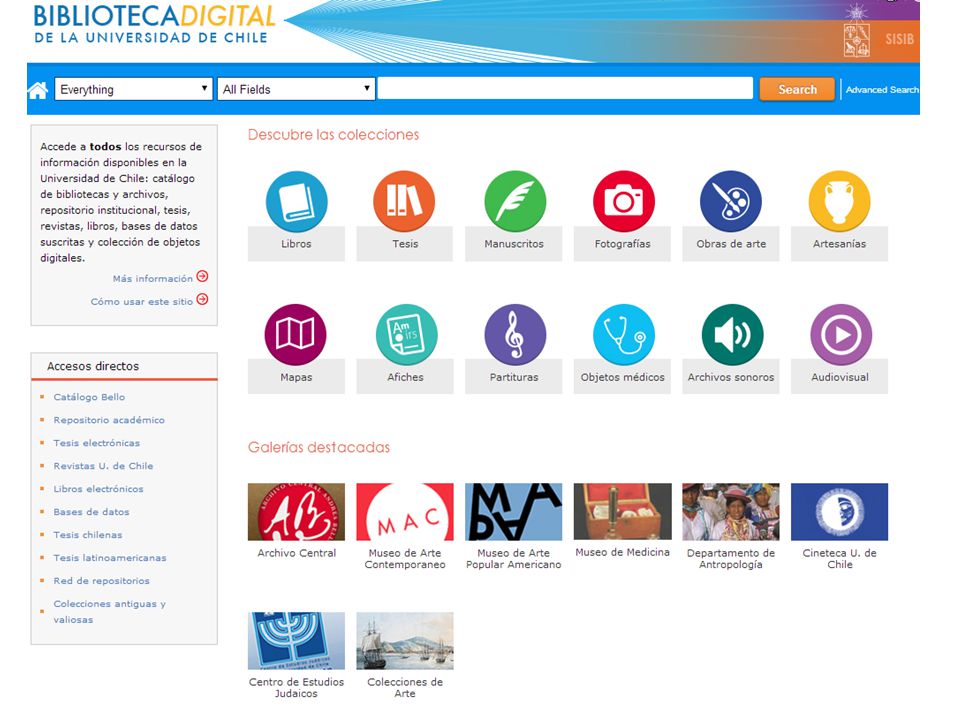The width and height of the screenshot is (960, 720).
Task: Visit the Red de repositorios link
Action: (101, 580)
